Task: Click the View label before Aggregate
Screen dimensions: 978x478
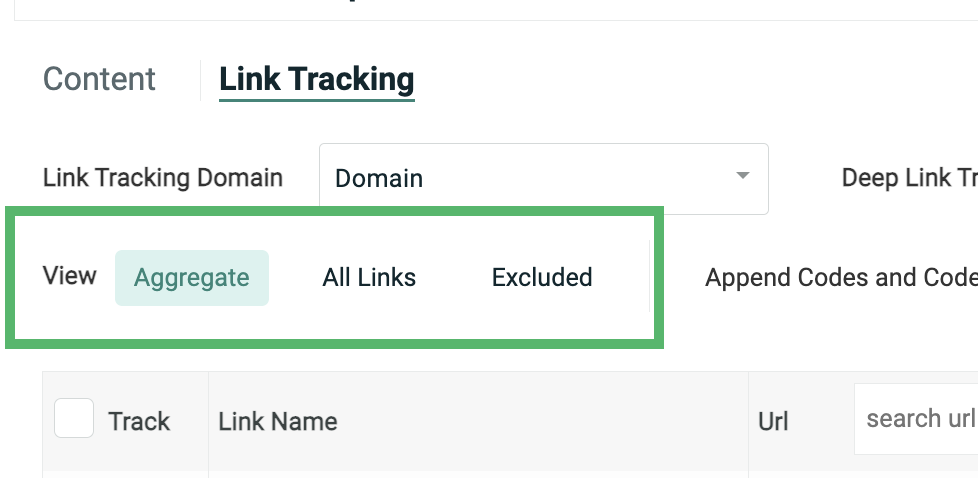Action: coord(70,276)
